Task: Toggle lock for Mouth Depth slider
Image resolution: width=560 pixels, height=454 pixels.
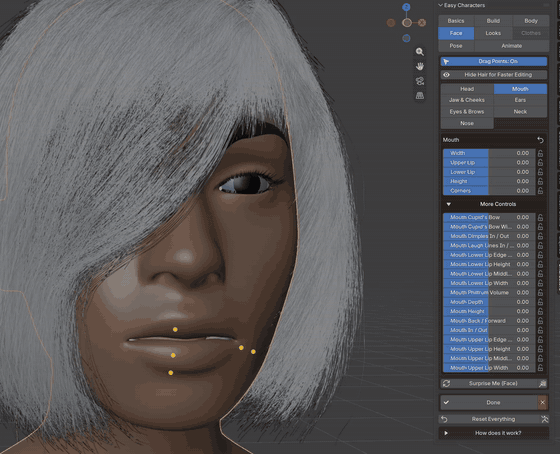Action: click(540, 302)
